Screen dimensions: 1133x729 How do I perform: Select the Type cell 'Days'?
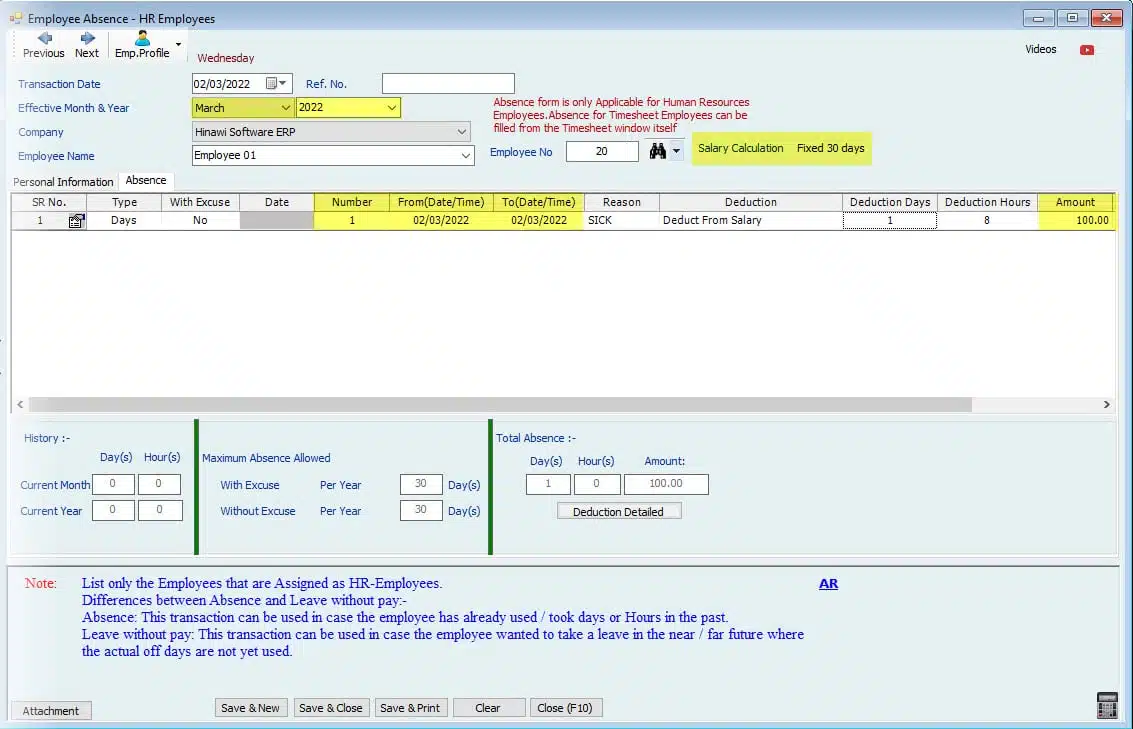(124, 220)
